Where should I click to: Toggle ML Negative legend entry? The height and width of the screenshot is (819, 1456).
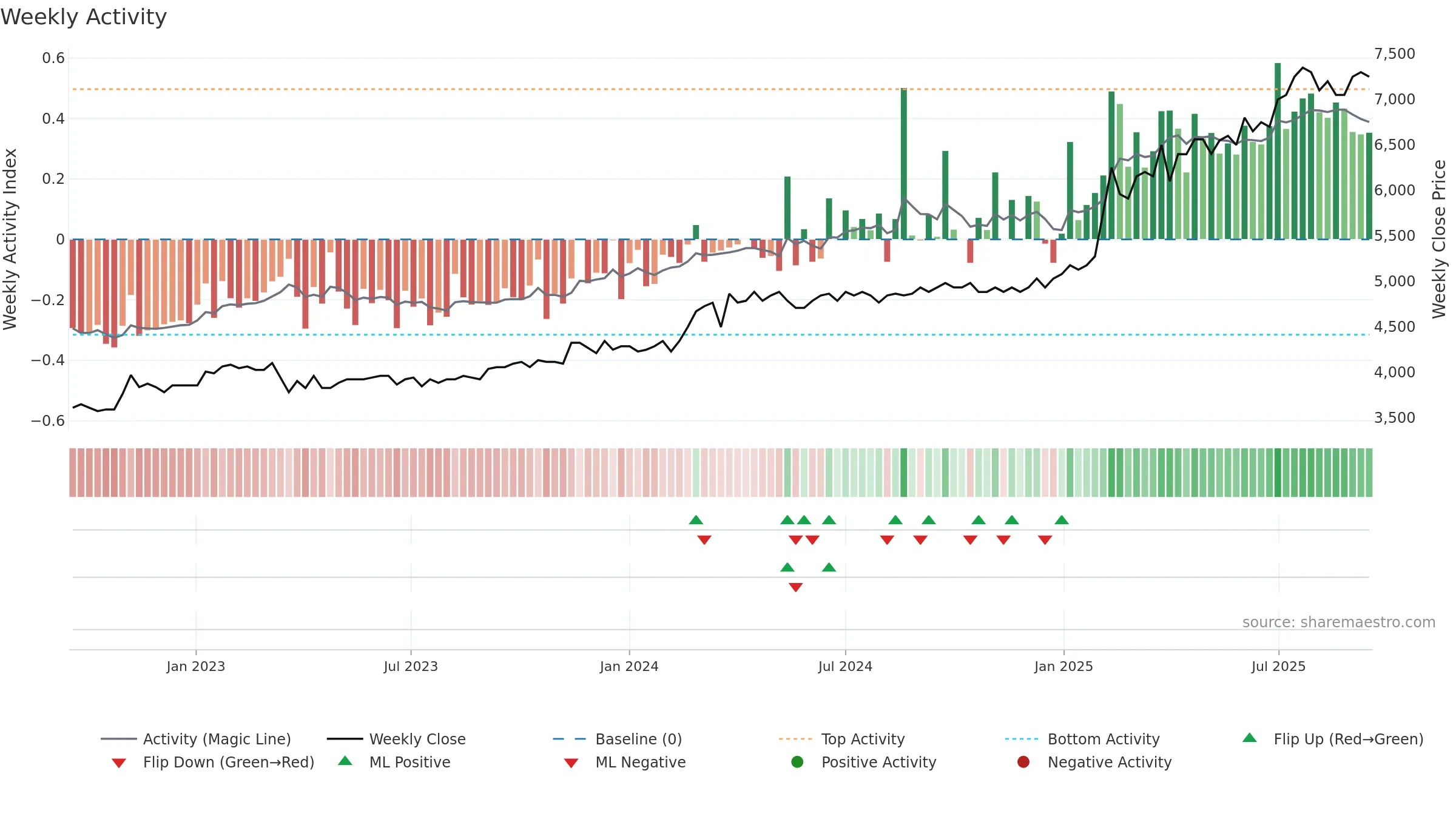coord(625,762)
